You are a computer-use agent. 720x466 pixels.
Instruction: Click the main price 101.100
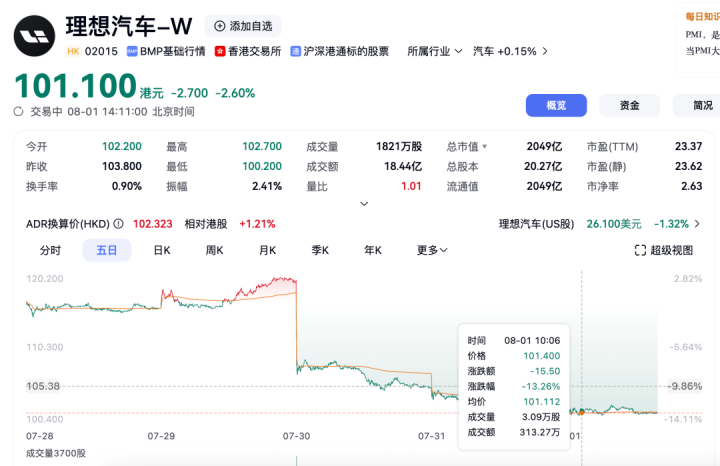(x=76, y=86)
